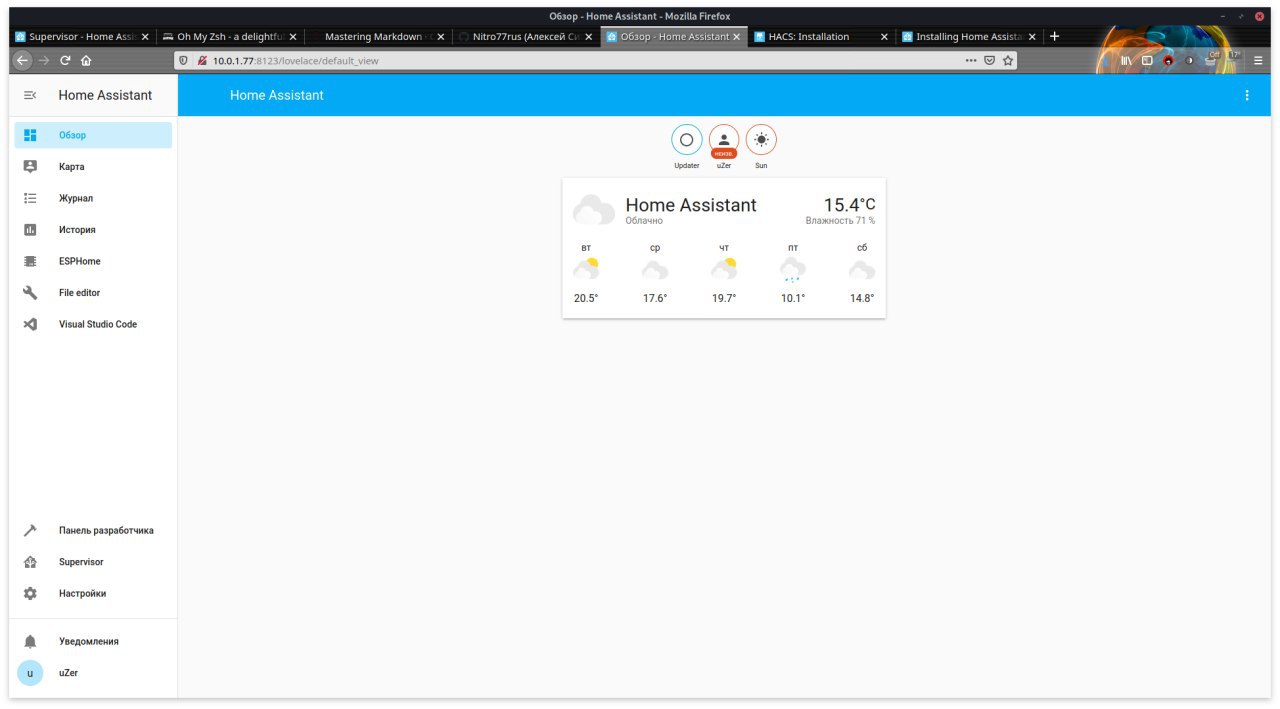Click the Журнал list icon
Viewport: 1280px width, 709px height.
[30, 198]
